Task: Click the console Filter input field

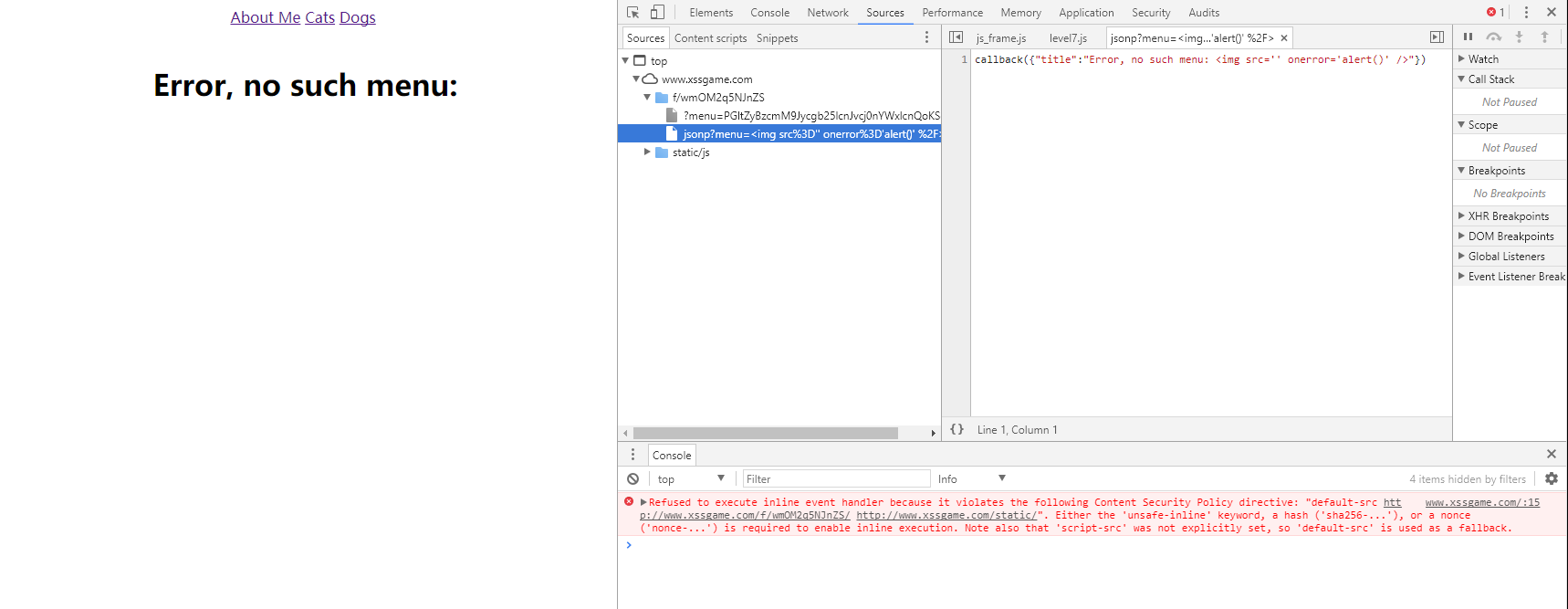Action: [x=835, y=478]
